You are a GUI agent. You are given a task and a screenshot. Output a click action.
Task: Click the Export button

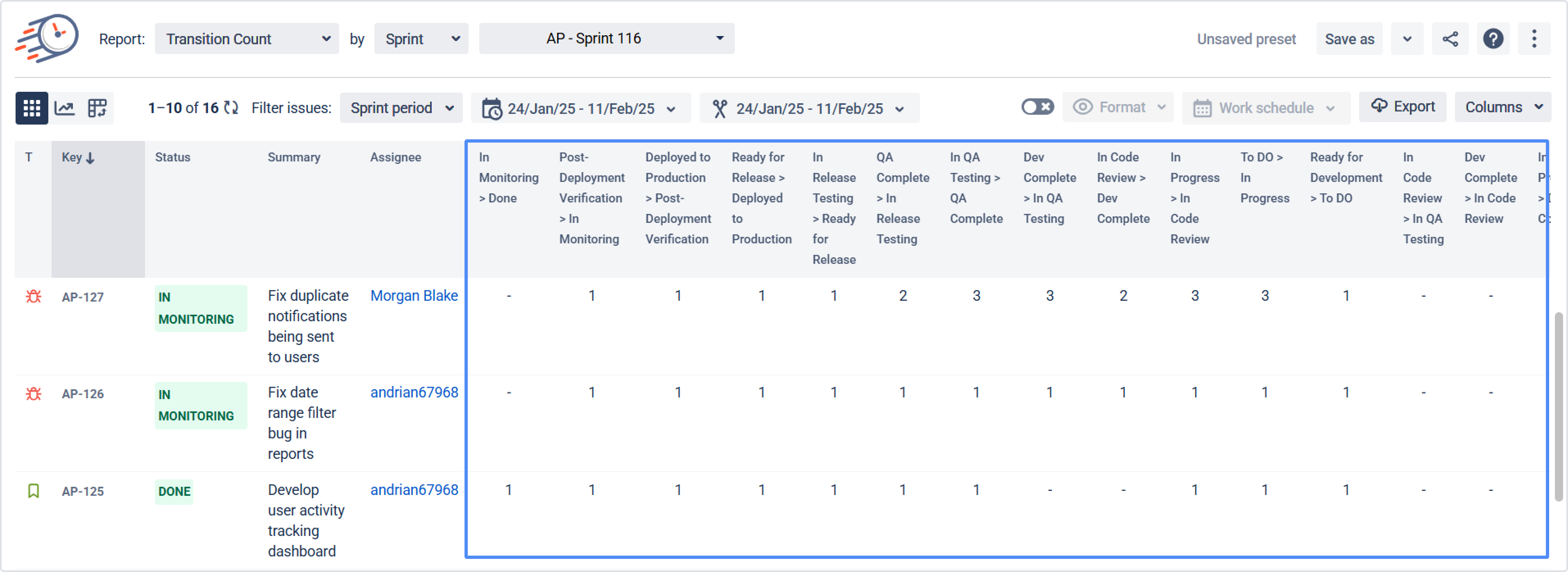[x=1403, y=107]
